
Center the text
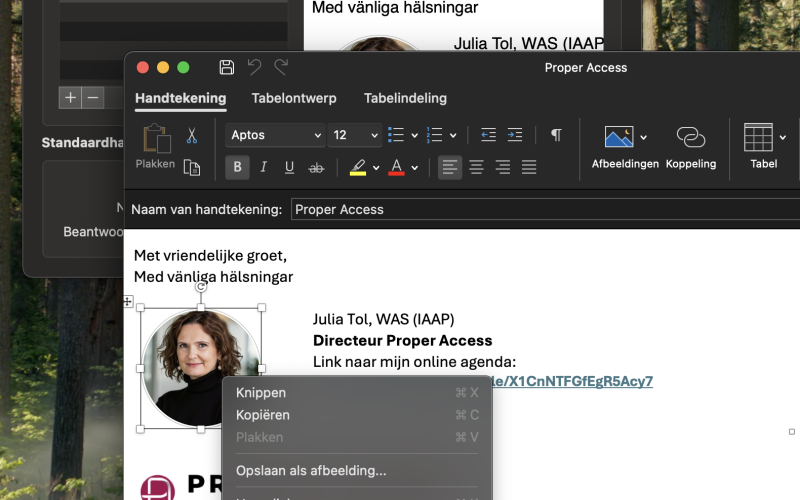(x=477, y=167)
